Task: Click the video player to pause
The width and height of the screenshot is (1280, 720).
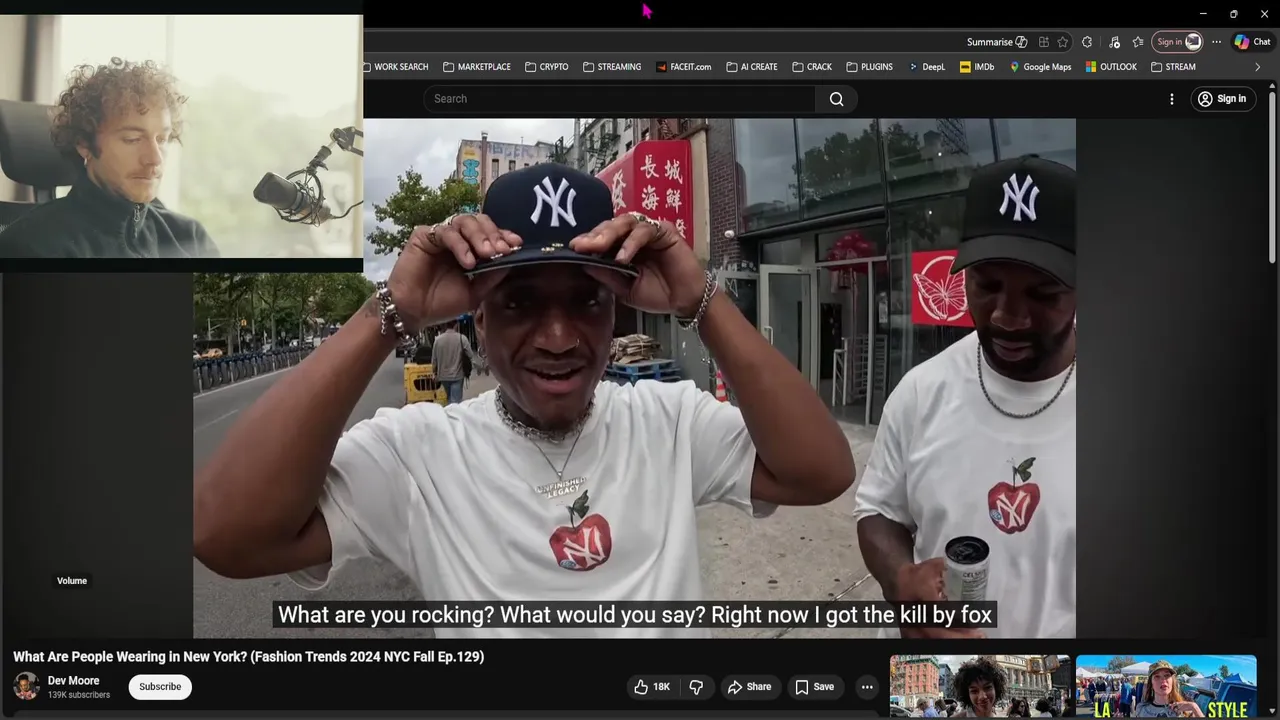Action: [634, 378]
